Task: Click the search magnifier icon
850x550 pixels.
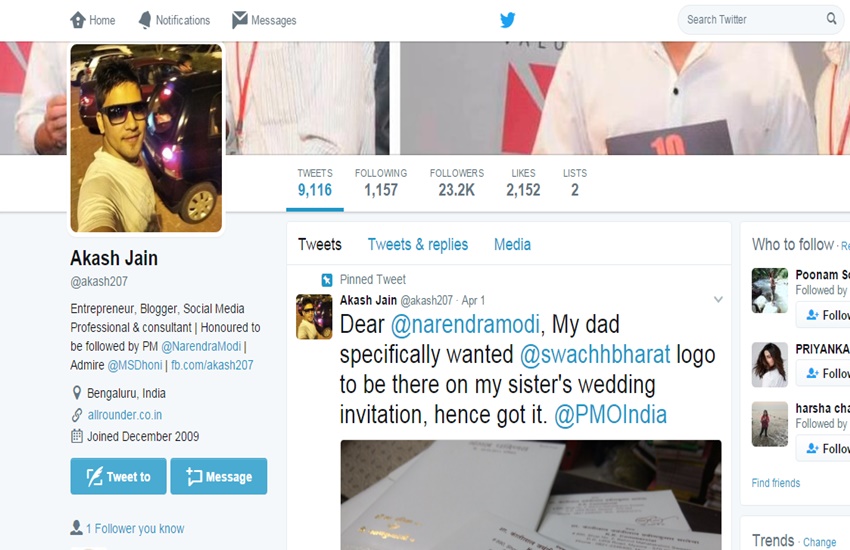Action: coord(831,19)
